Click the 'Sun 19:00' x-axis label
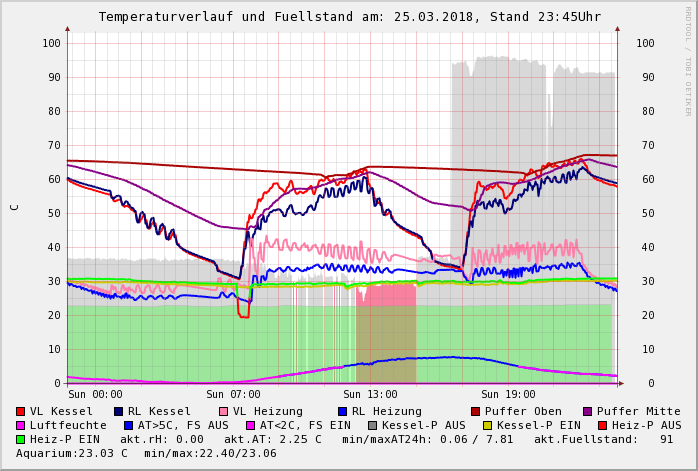698x471 pixels. pyautogui.click(x=508, y=394)
